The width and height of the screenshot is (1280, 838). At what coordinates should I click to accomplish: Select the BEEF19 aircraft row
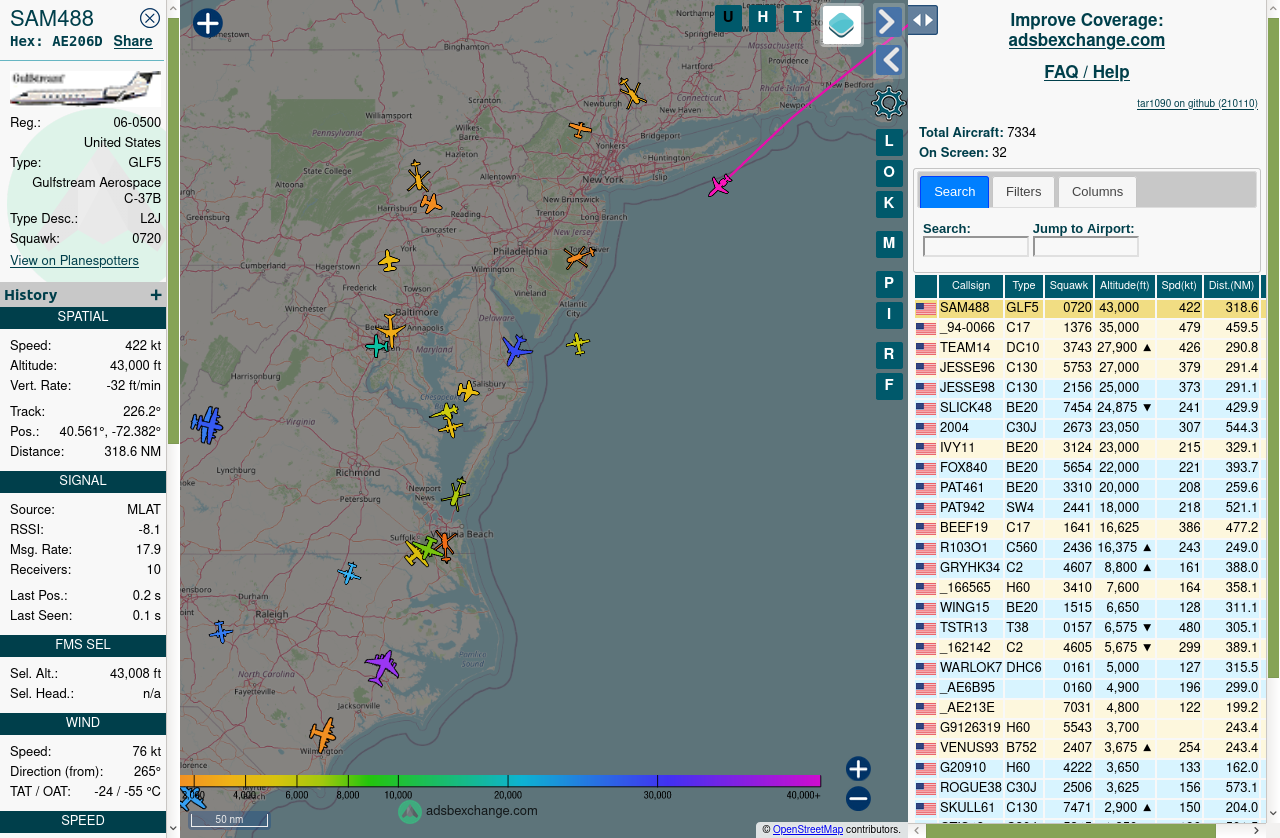pyautogui.click(x=1089, y=528)
